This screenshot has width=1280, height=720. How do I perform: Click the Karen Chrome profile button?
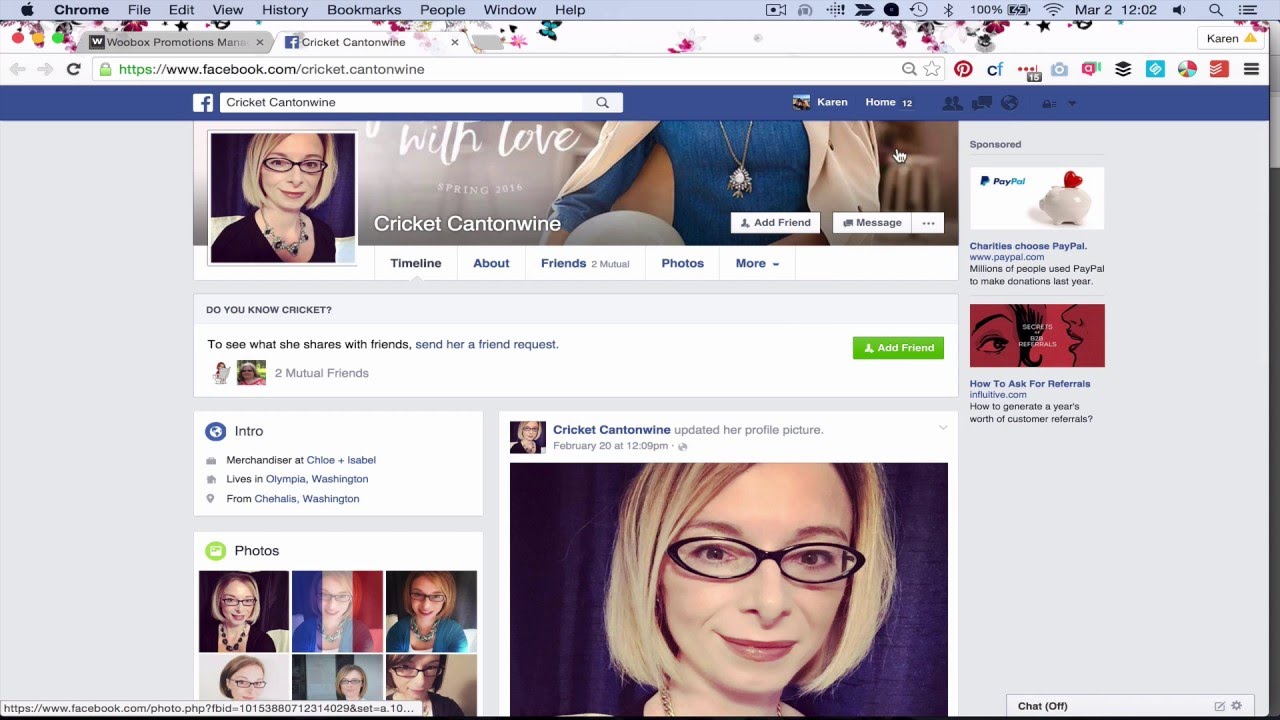click(1229, 38)
